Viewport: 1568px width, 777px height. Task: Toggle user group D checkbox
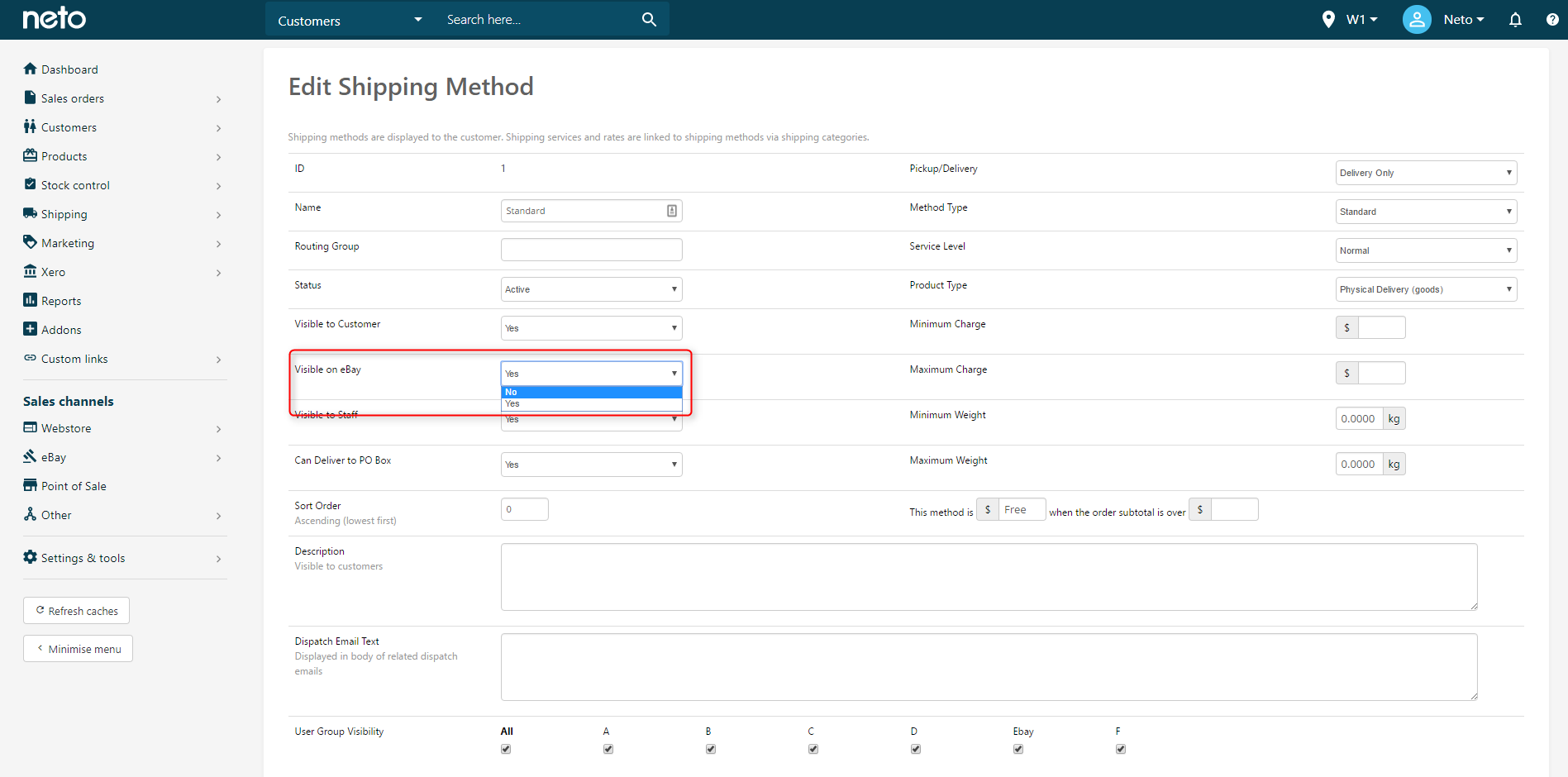pos(916,749)
